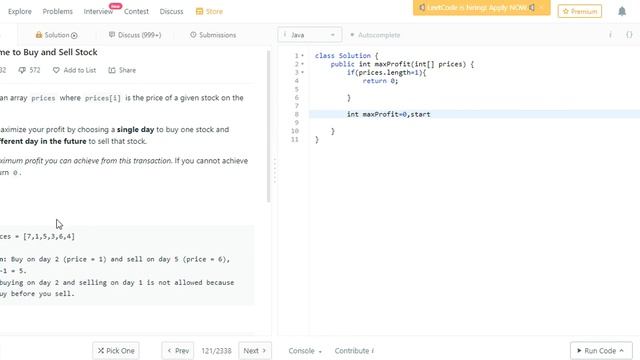640x360 pixels.
Task: Click the Submissions clock icon
Action: [193, 35]
